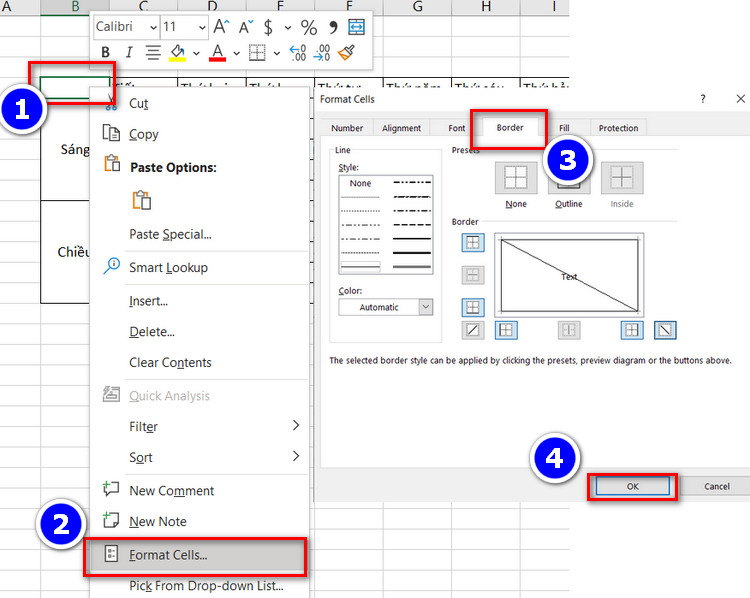
Task: Choose Insert from context menu
Action: 148,301
